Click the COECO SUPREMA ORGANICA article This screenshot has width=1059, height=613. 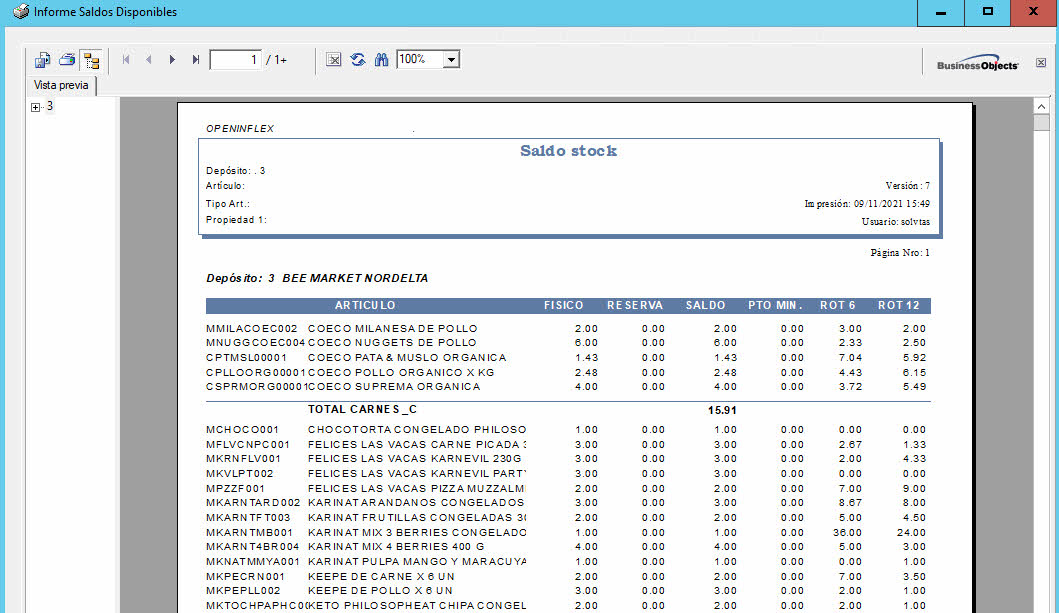[x=394, y=387]
